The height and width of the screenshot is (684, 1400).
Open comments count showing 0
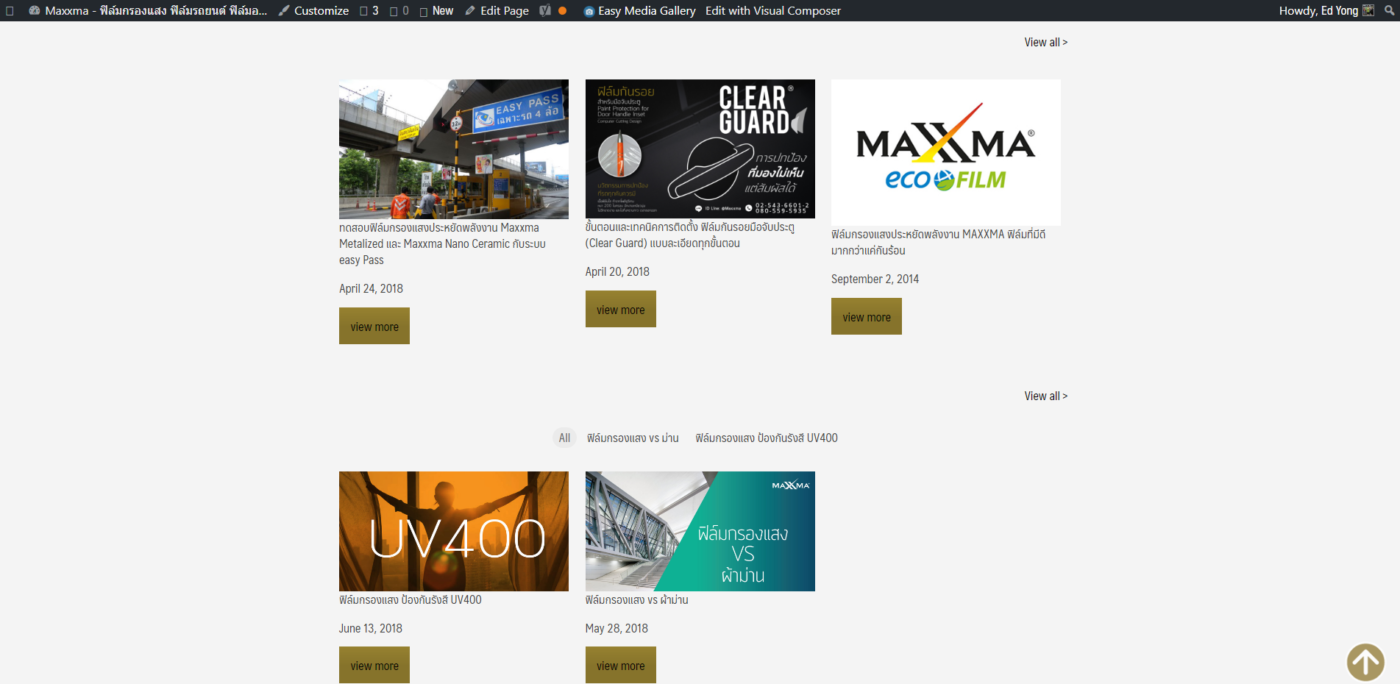tap(399, 11)
